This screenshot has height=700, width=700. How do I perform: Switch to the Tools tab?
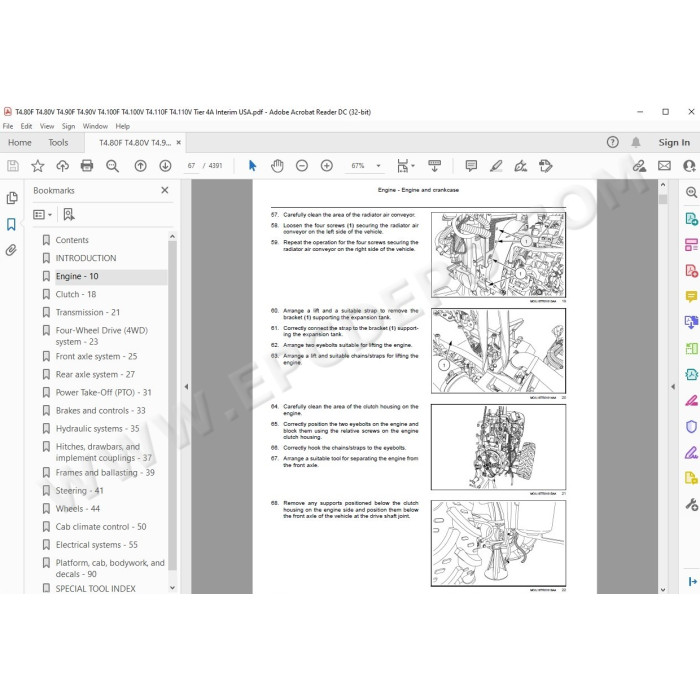[58, 142]
